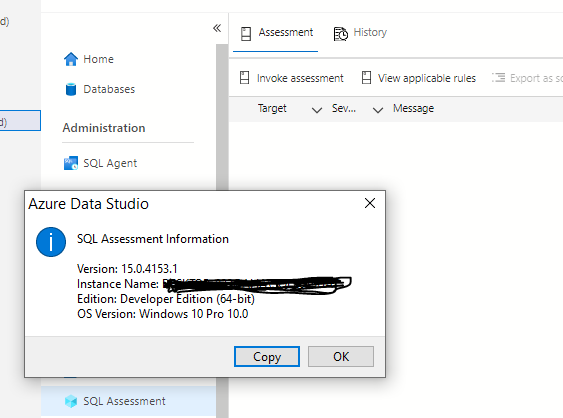The height and width of the screenshot is (418, 563).
Task: Copy the SQL Assessment information
Action: (x=267, y=357)
